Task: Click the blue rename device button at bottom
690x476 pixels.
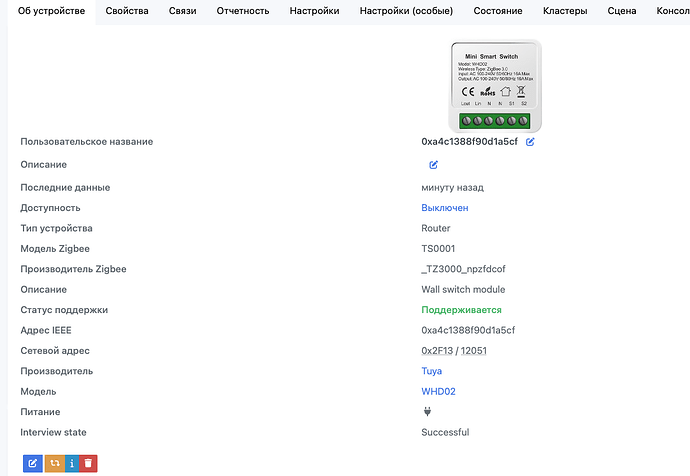Action: pos(32,463)
